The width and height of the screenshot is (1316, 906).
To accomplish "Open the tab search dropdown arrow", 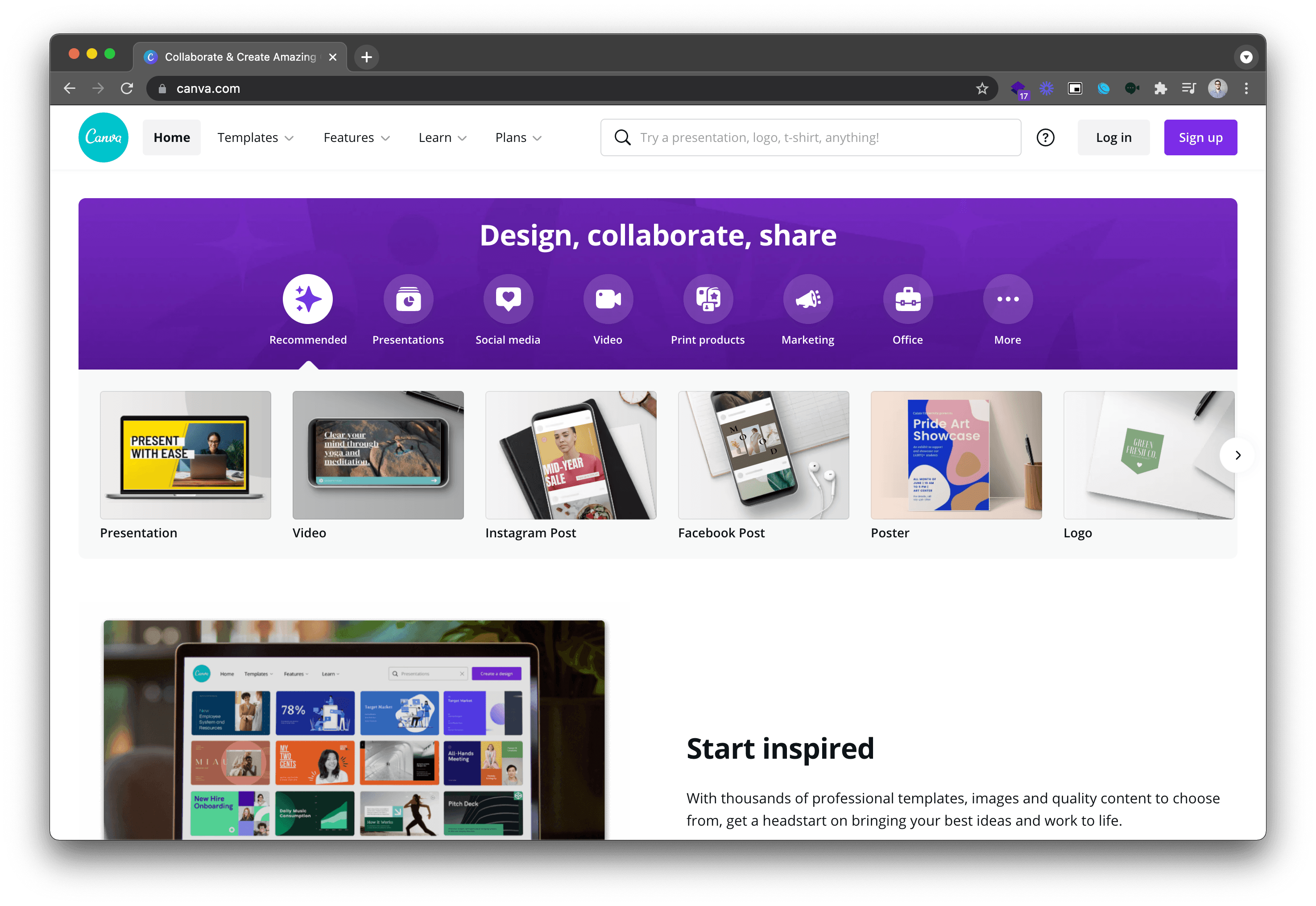I will (x=1246, y=57).
